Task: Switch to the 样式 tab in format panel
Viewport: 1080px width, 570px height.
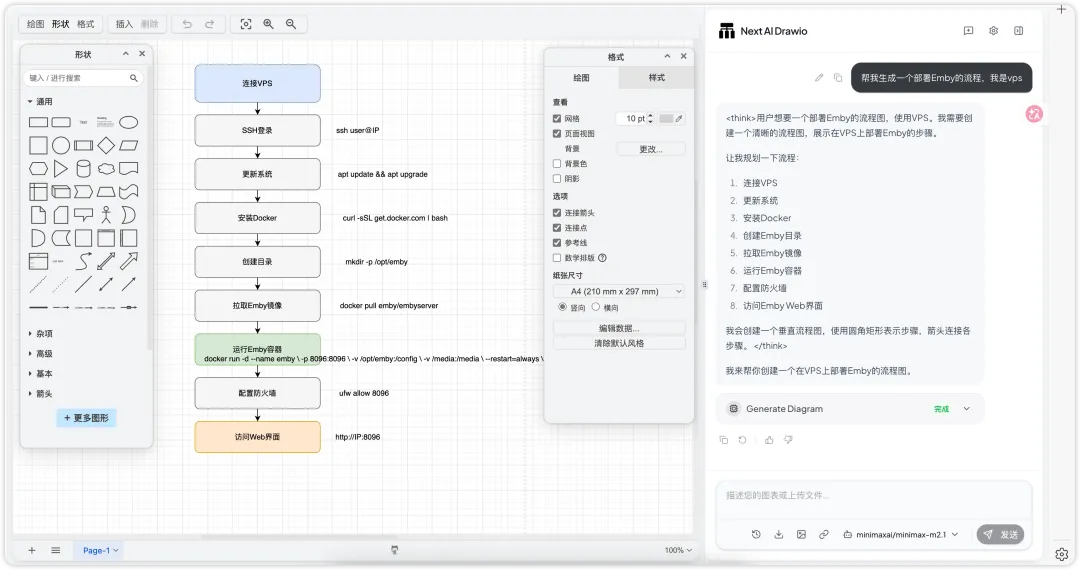Action: click(656, 78)
